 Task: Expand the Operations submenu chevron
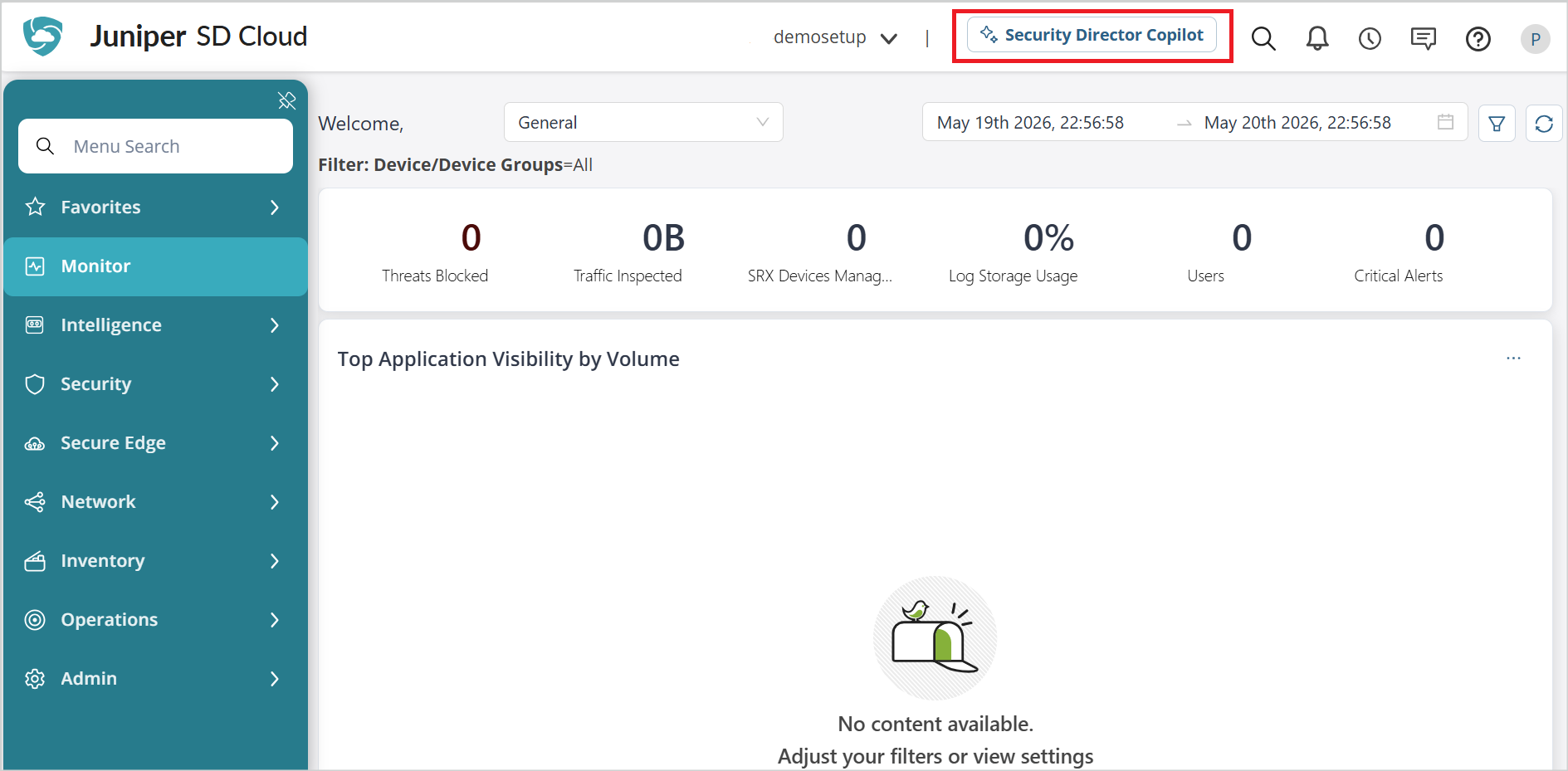275,620
